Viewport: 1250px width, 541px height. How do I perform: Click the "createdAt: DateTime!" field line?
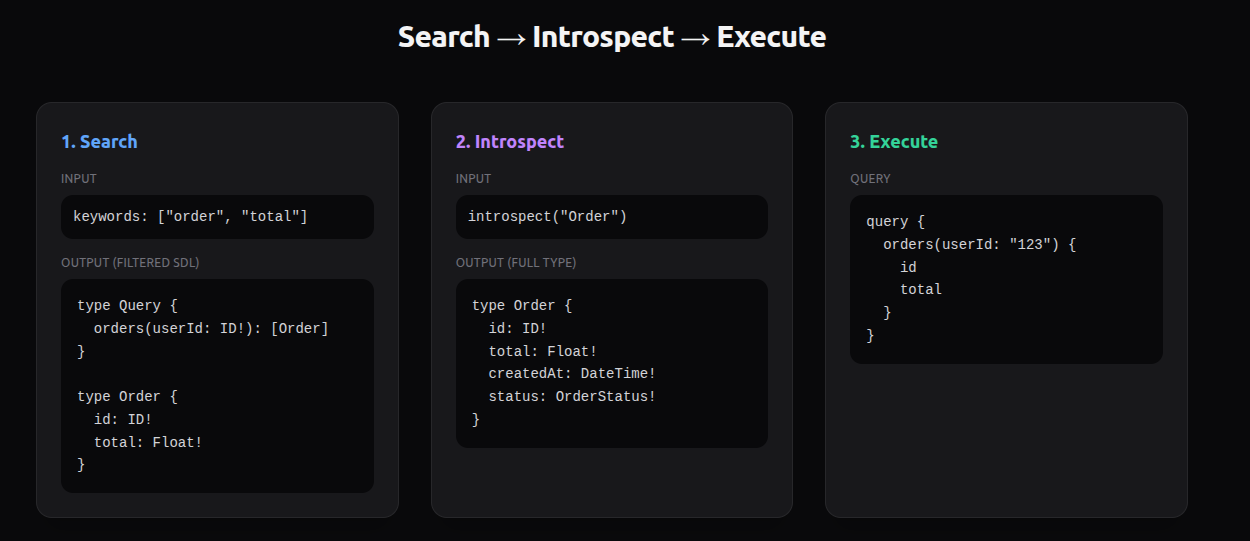click(572, 374)
